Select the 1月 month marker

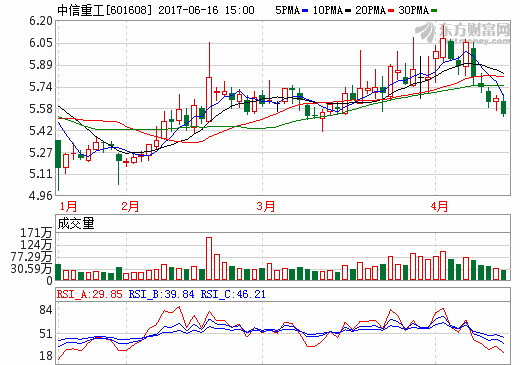(68, 206)
